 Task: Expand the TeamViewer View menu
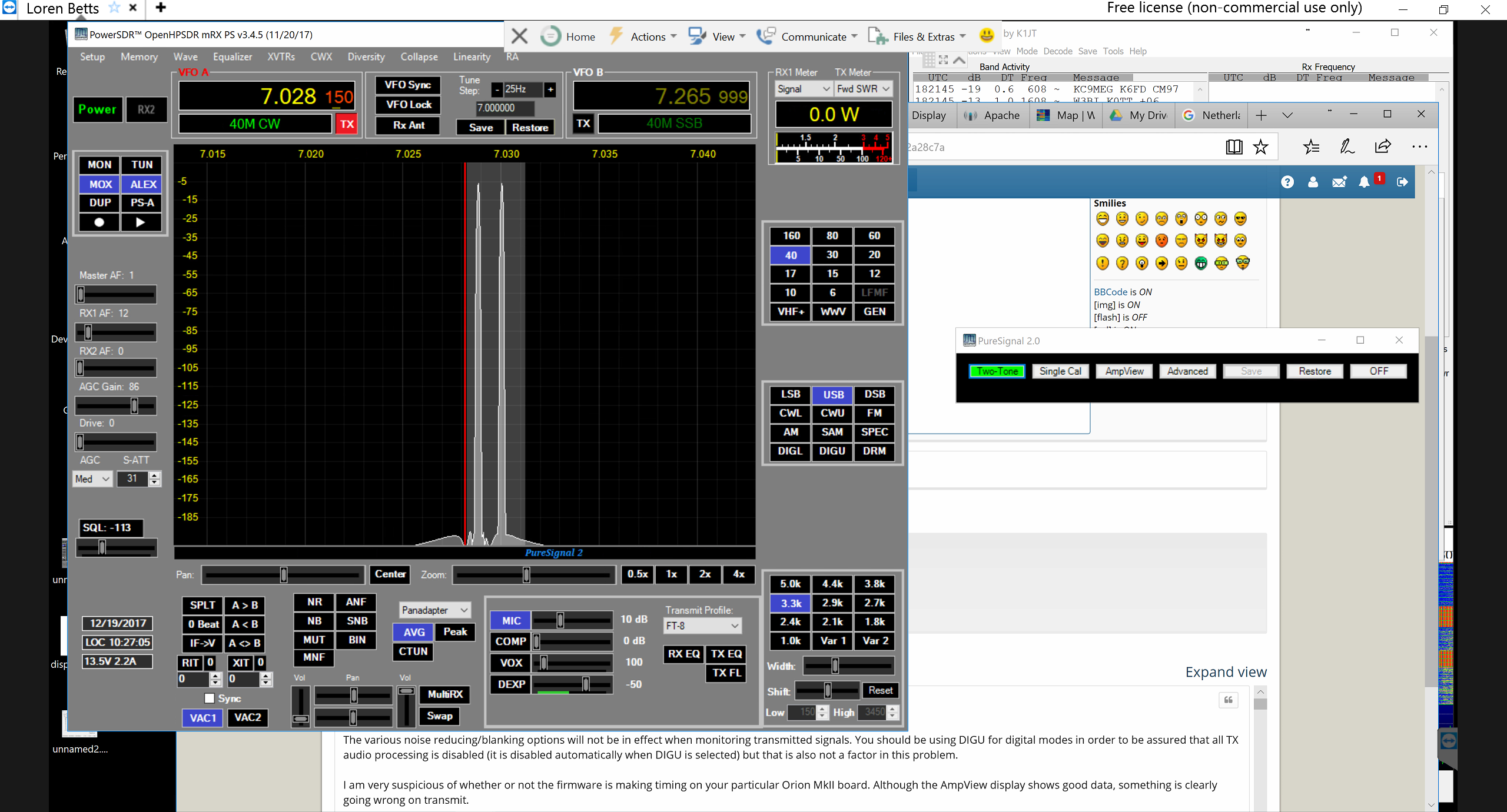[x=718, y=36]
